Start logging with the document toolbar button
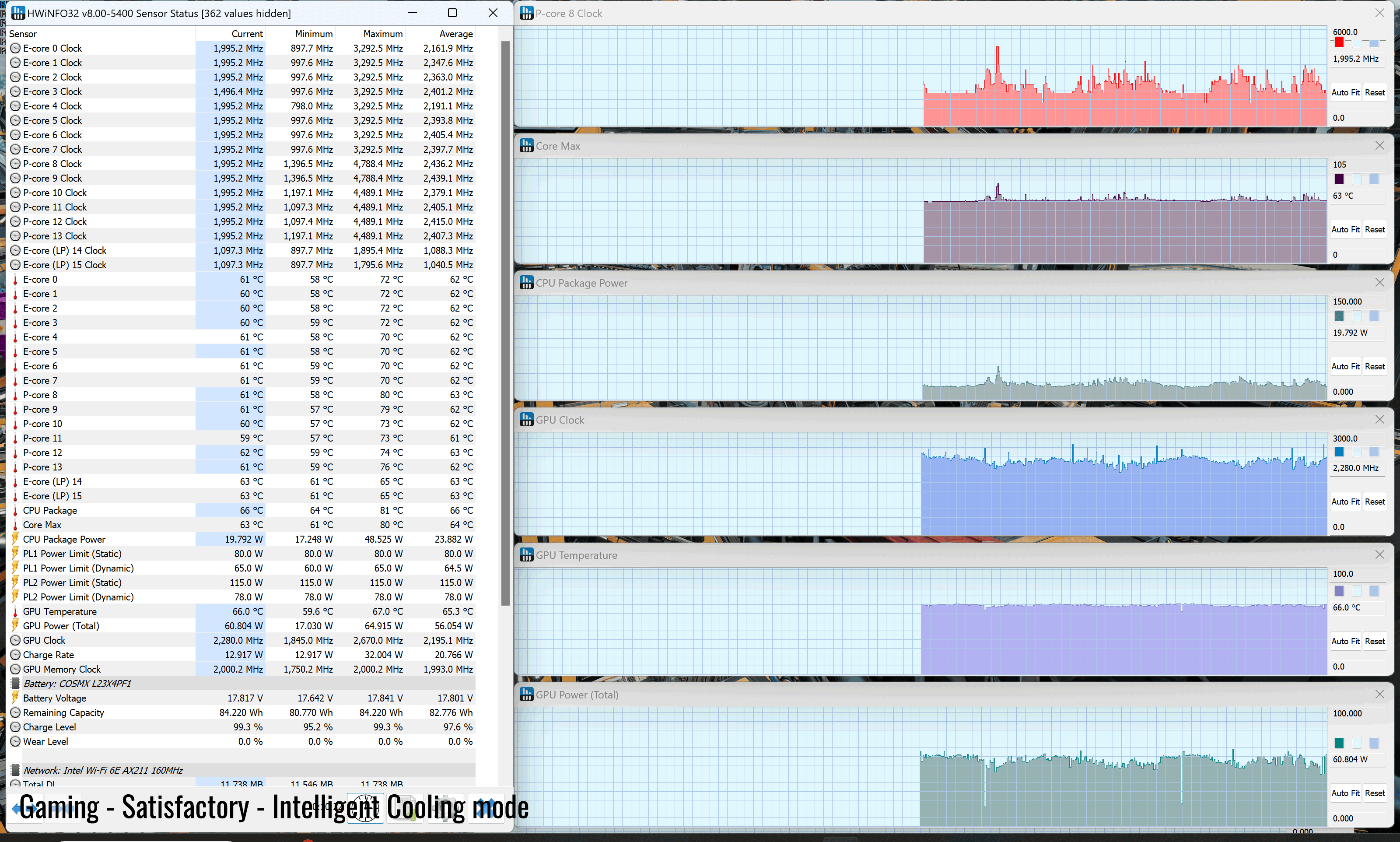 point(404,808)
